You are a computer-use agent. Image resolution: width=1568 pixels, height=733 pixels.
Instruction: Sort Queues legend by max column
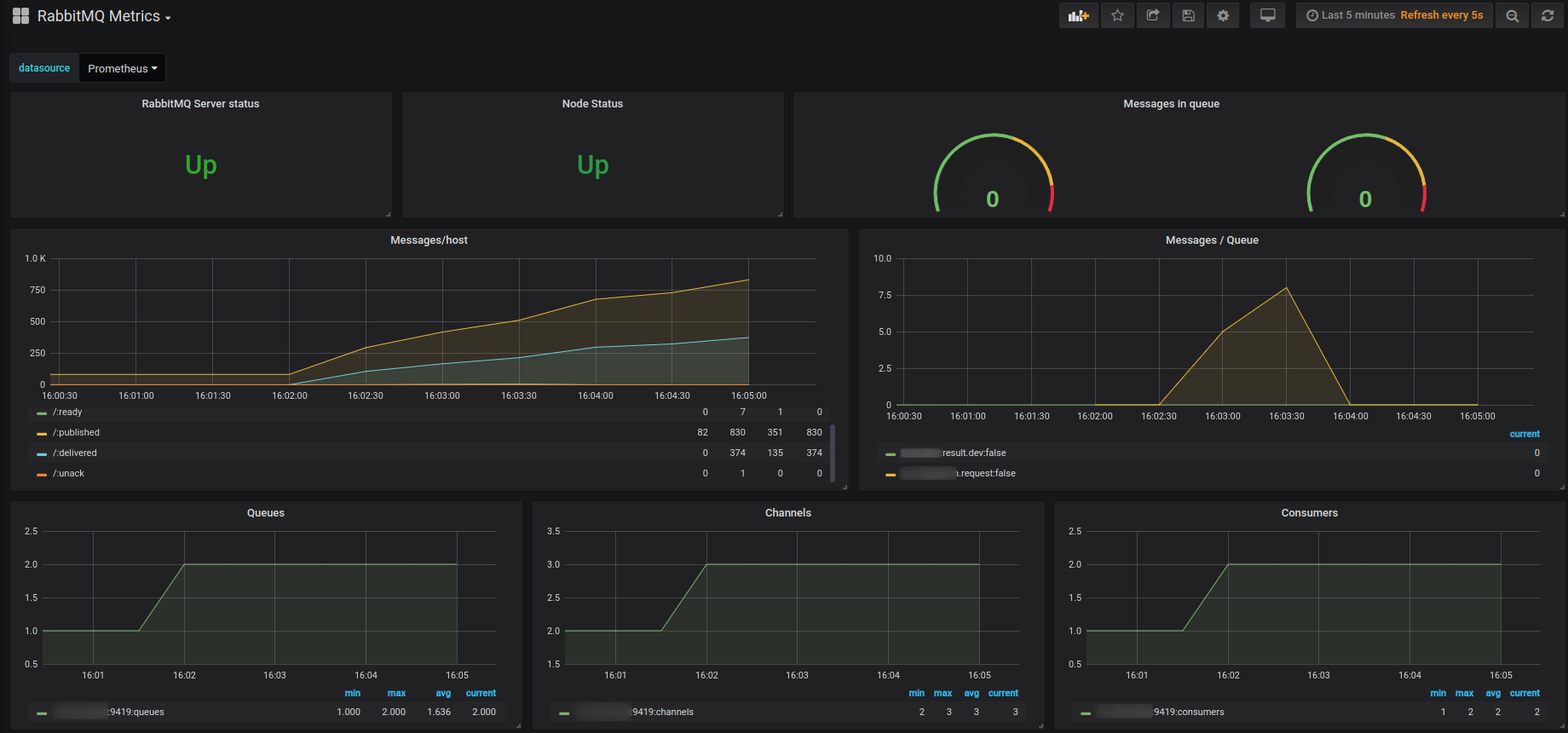(x=396, y=694)
